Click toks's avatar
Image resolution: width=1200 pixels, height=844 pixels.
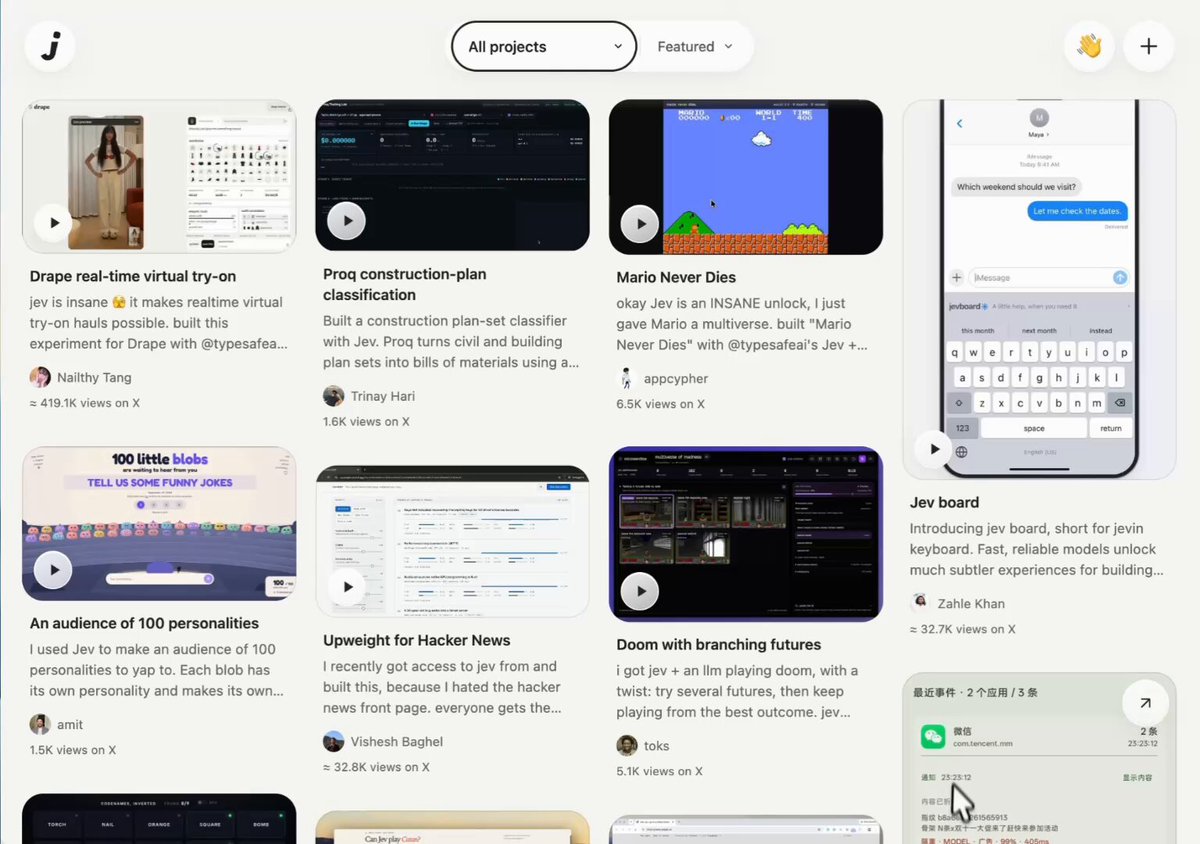pos(627,745)
